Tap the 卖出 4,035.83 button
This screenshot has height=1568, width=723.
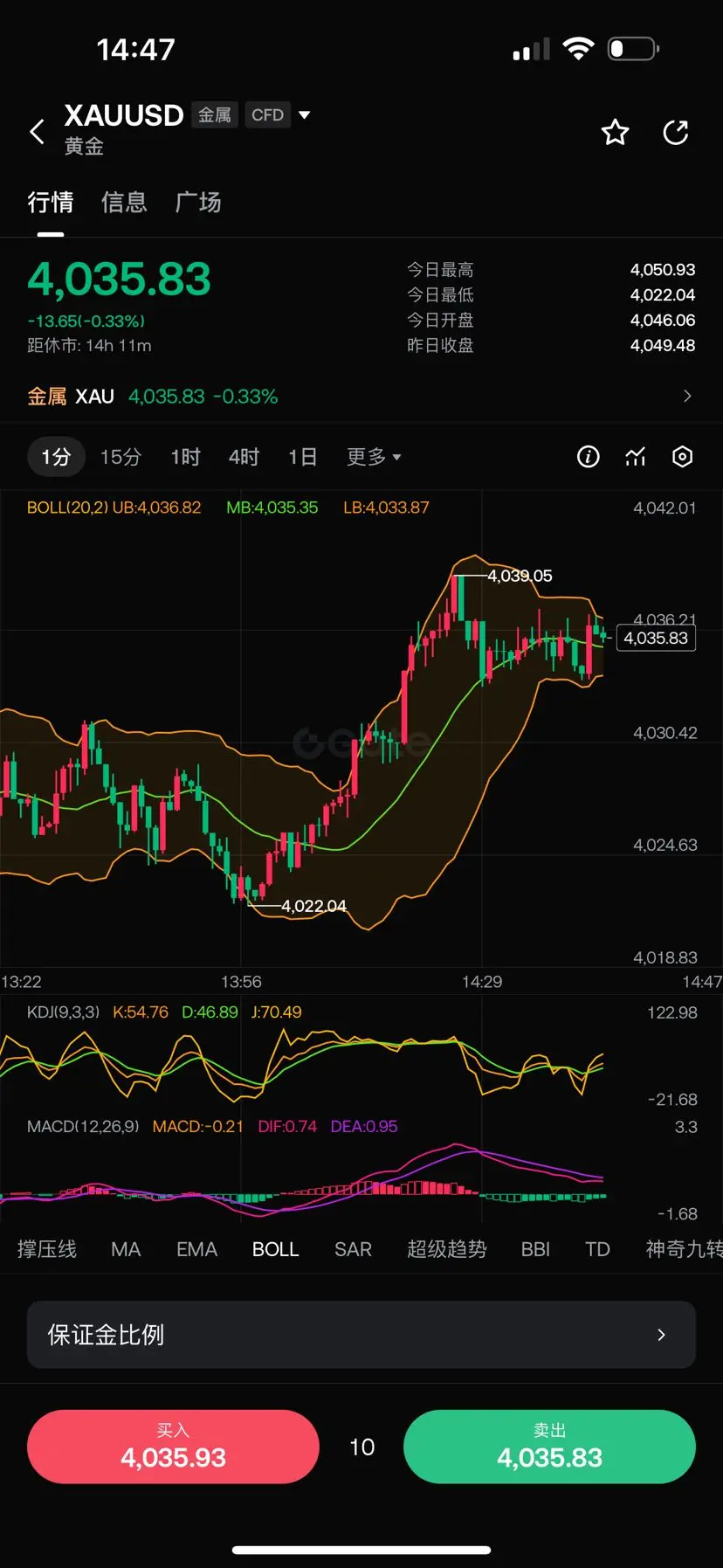(x=549, y=1447)
